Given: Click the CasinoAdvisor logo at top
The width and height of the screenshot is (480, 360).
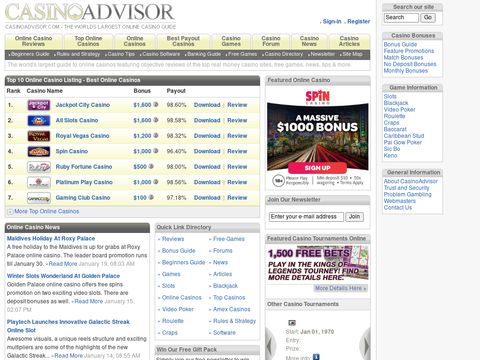Looking at the screenshot, I should pyautogui.click(x=90, y=16).
